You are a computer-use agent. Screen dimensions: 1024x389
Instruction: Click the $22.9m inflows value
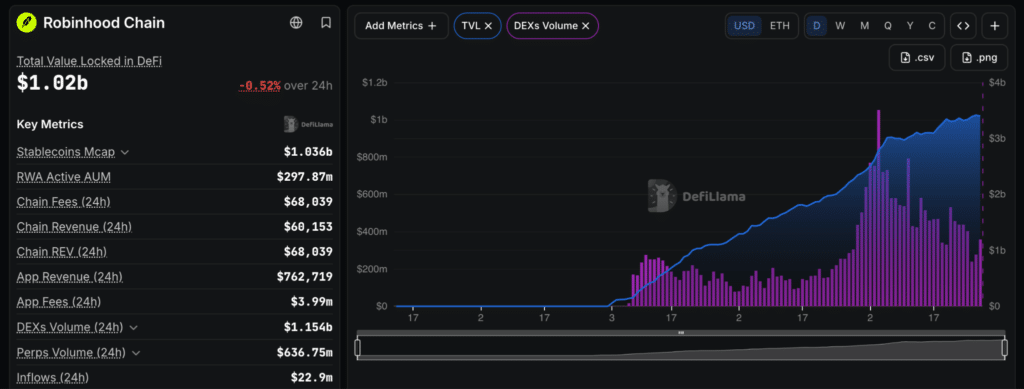click(312, 377)
